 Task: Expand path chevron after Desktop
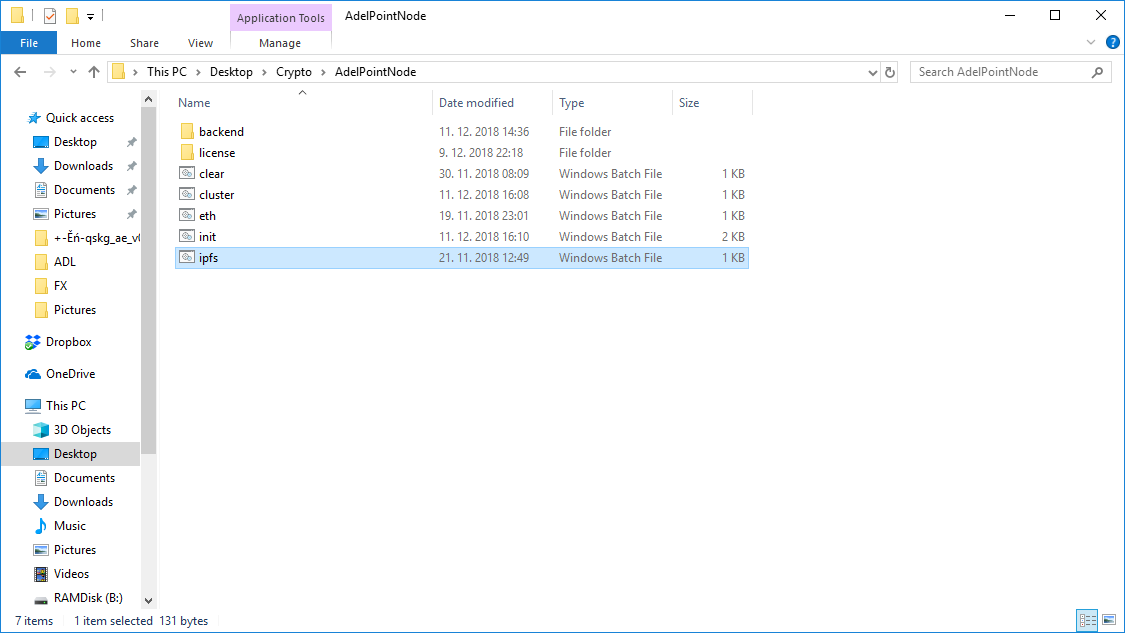point(264,72)
